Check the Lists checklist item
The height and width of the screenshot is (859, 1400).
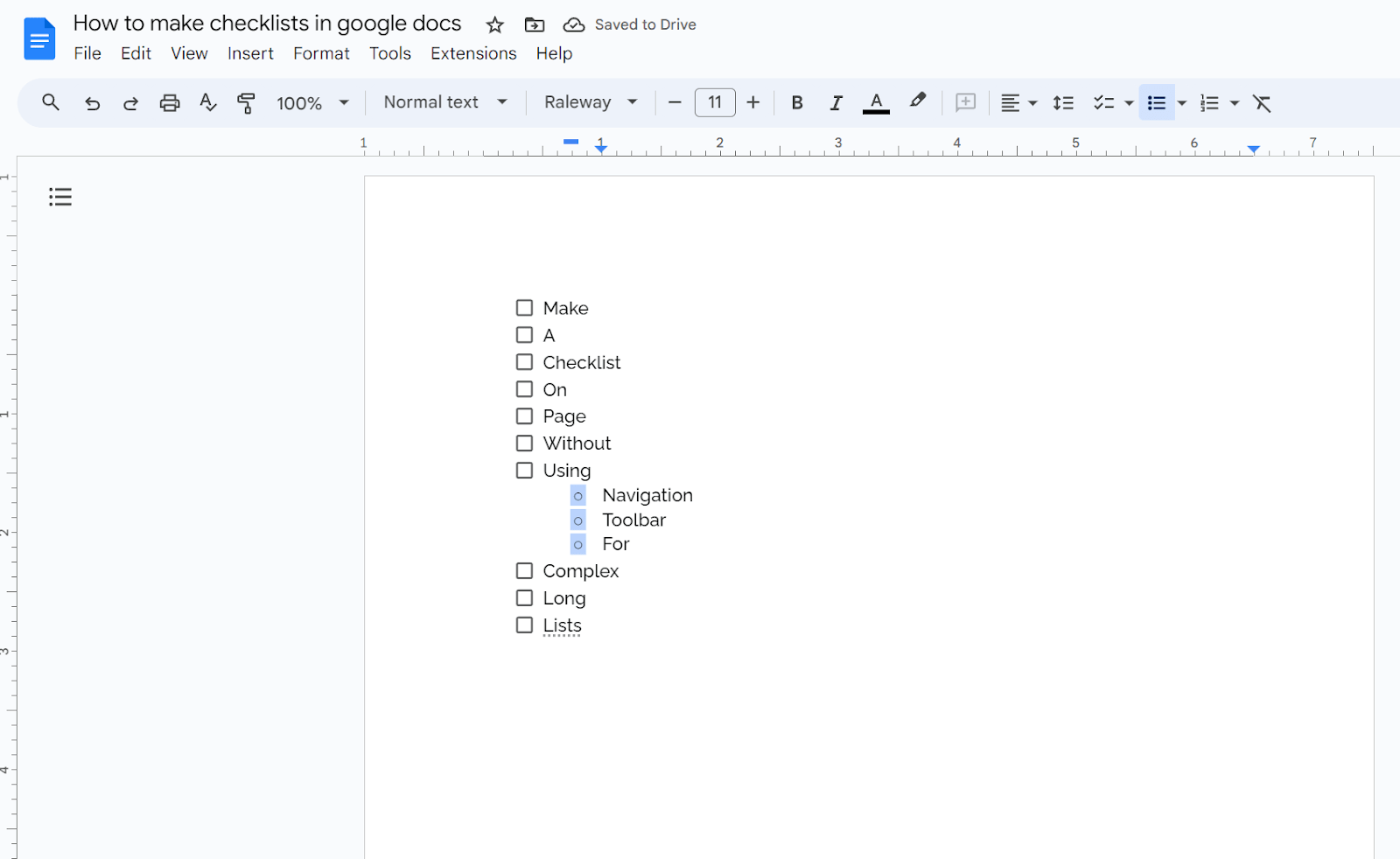pyautogui.click(x=524, y=625)
